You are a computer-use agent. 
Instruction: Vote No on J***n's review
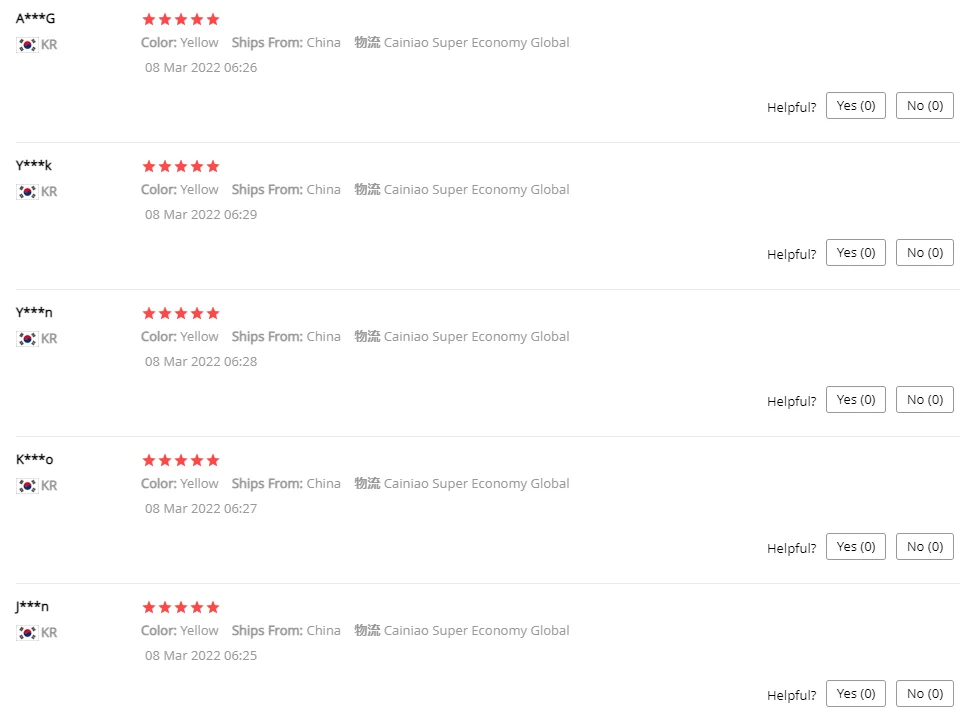click(x=925, y=694)
